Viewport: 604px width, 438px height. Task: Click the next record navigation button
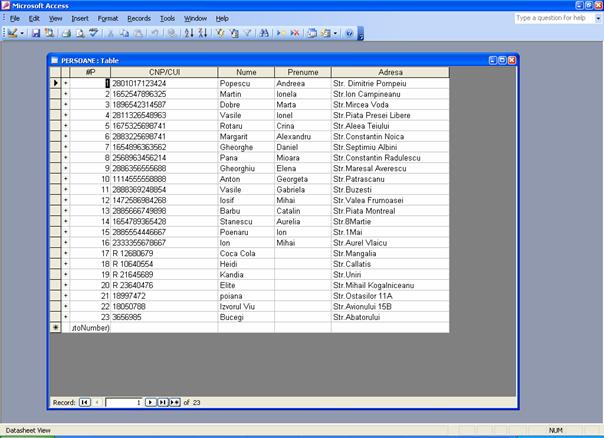coord(150,402)
